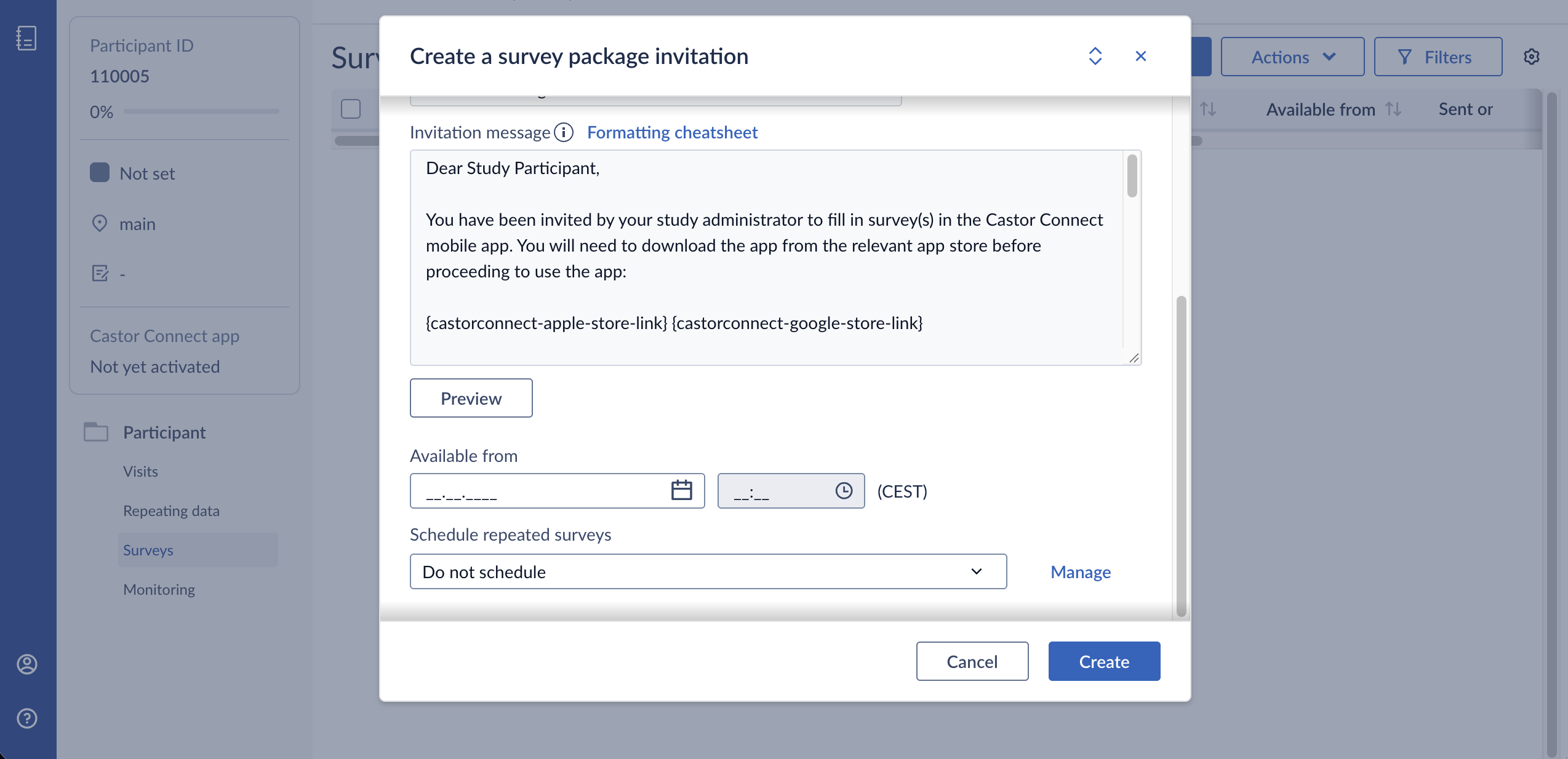The height and width of the screenshot is (759, 1568).
Task: Open the Repeating data section
Action: pyautogui.click(x=171, y=511)
